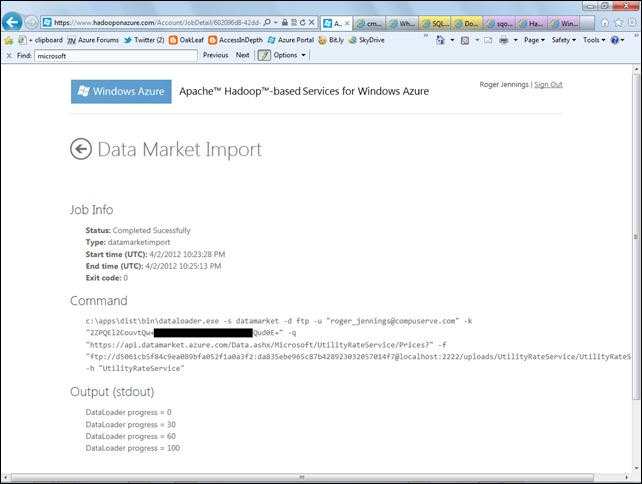Expand the Feeds dropdown arrow

coord(477,40)
